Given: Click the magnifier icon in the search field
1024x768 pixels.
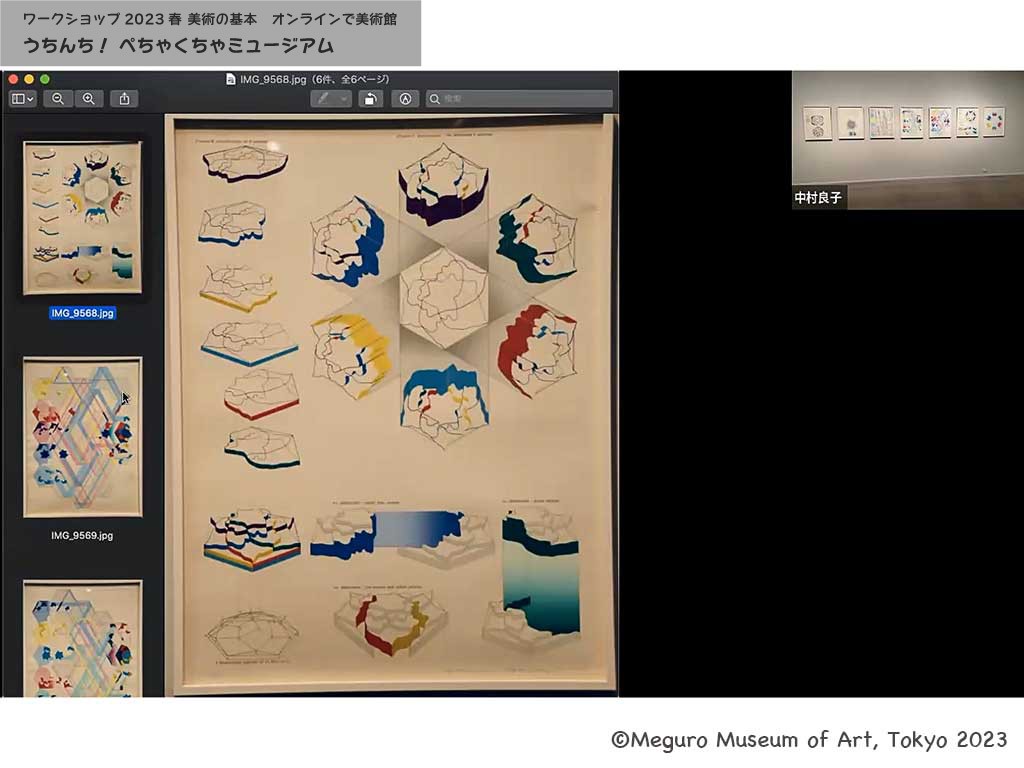Looking at the screenshot, I should pyautogui.click(x=435, y=99).
